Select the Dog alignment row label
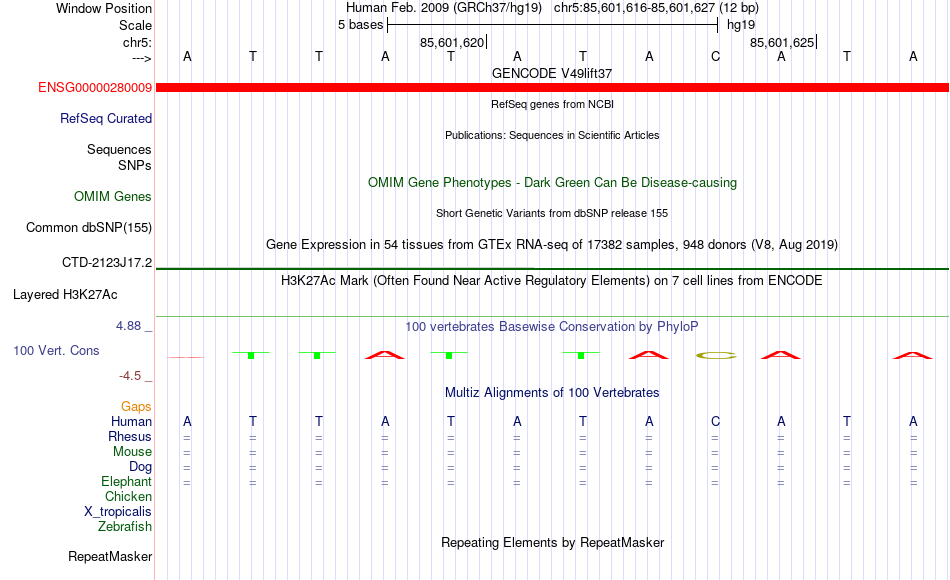This screenshot has height=580, width=950. pyautogui.click(x=141, y=467)
